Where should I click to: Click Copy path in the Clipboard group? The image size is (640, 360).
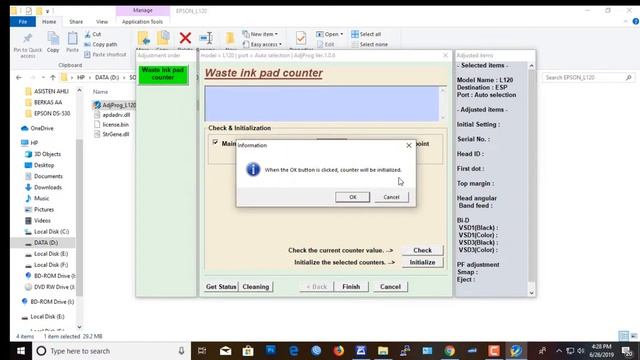click(101, 44)
